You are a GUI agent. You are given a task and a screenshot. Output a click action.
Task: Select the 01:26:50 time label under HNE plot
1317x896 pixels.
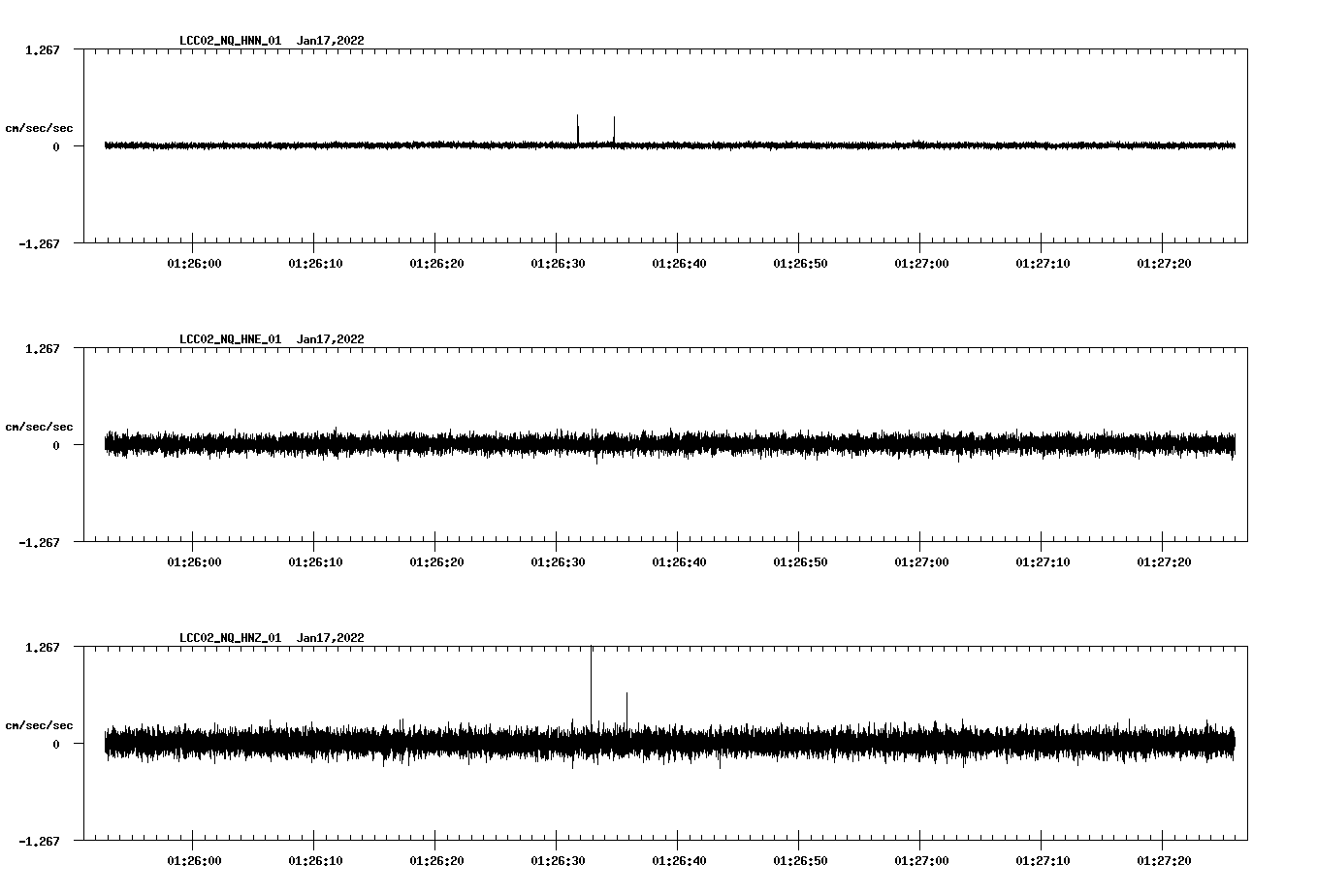(800, 562)
